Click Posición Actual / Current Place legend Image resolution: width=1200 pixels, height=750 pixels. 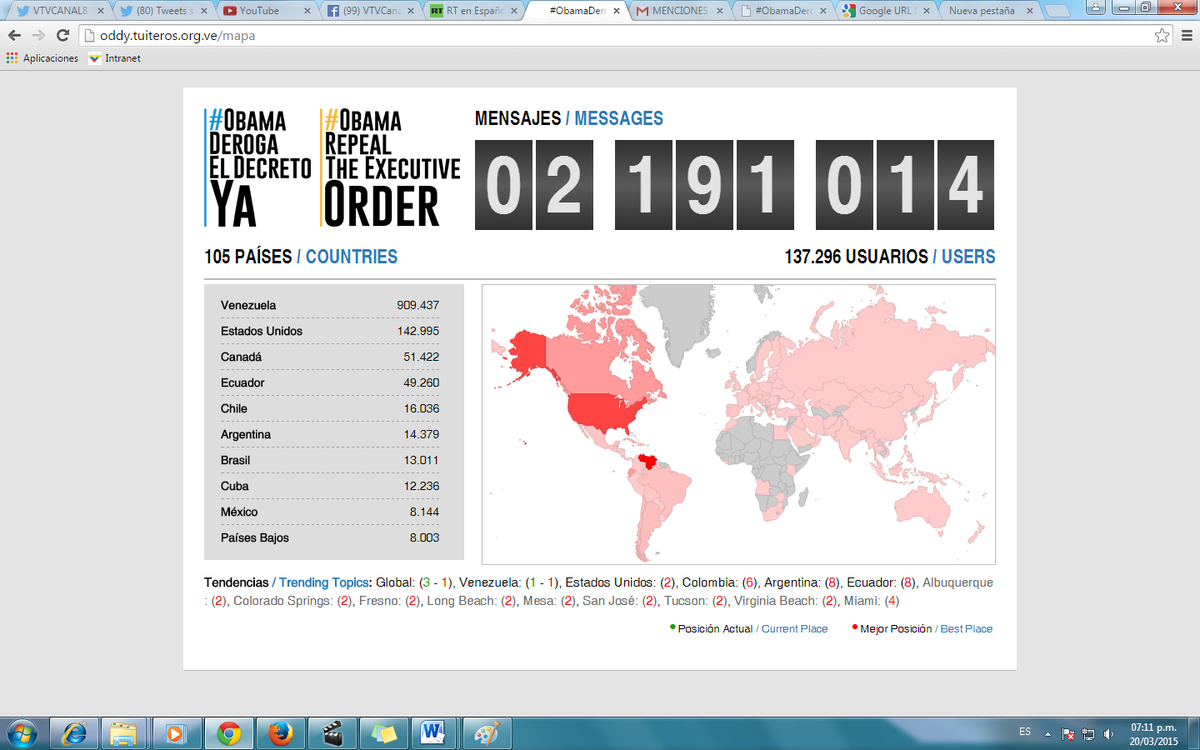click(x=749, y=629)
